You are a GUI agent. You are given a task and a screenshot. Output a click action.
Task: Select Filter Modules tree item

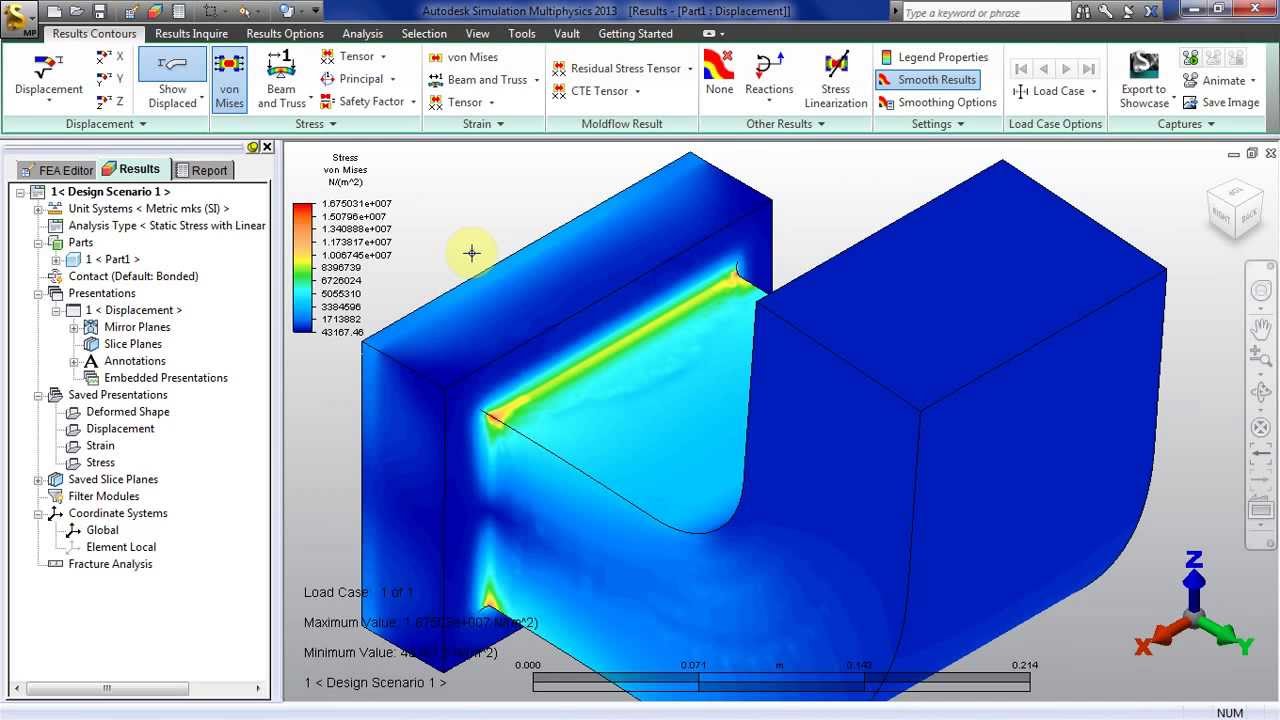103,496
